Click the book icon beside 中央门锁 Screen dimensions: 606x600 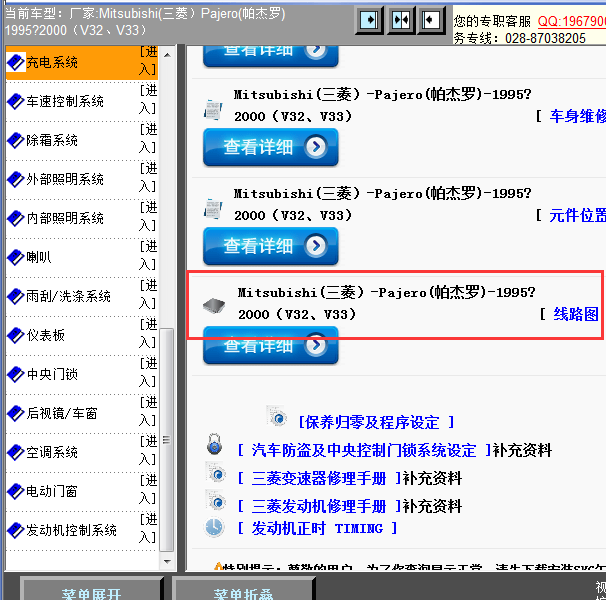pos(15,375)
